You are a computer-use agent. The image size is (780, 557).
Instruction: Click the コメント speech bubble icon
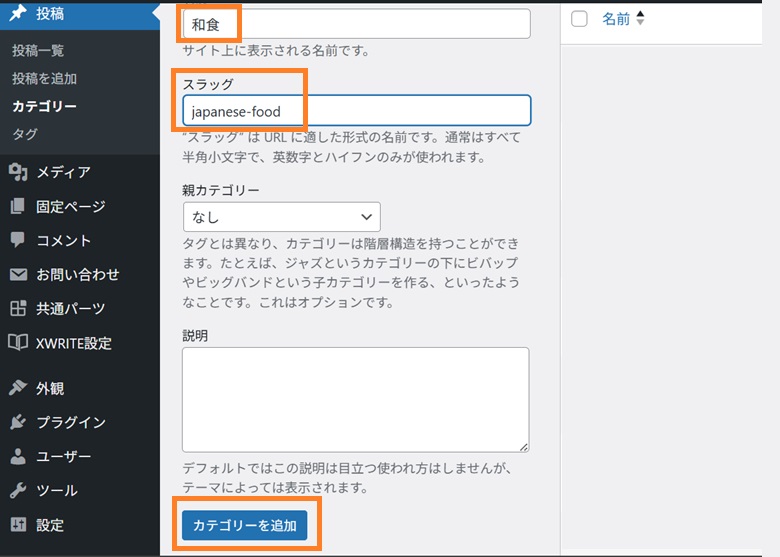point(18,241)
